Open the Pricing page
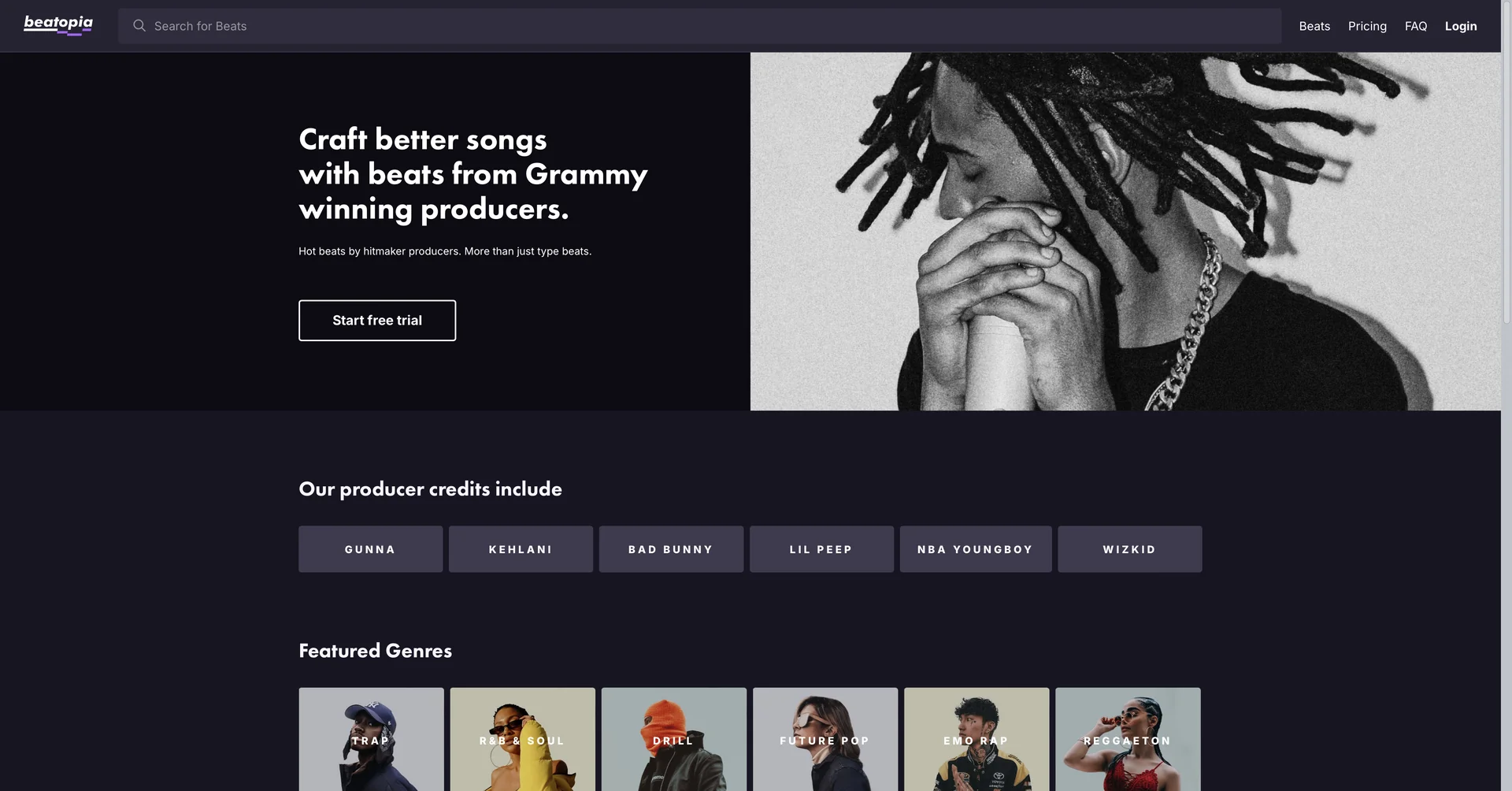This screenshot has height=791, width=1512. click(x=1367, y=26)
